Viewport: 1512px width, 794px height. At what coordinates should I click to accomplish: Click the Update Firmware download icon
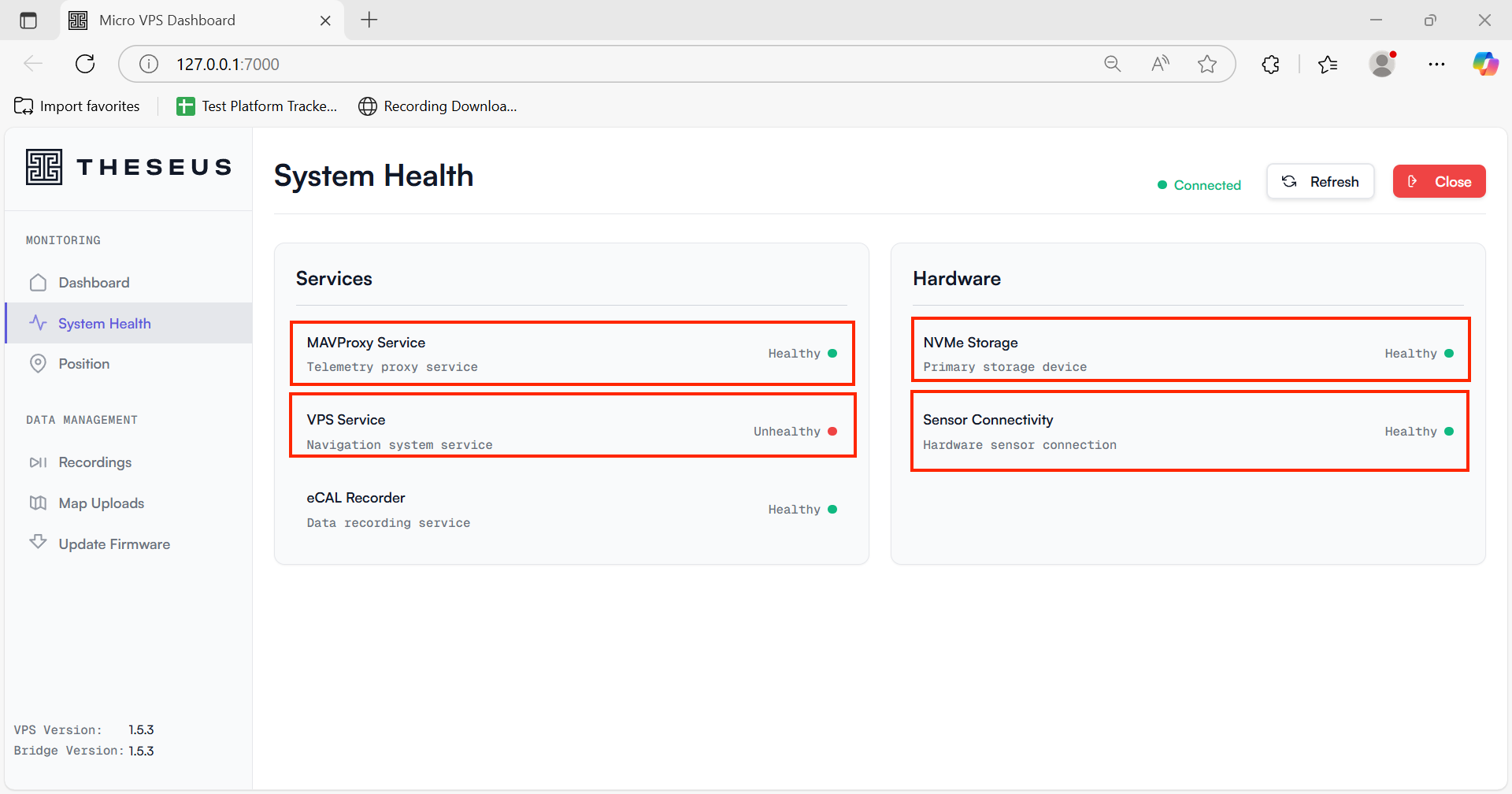coord(38,543)
